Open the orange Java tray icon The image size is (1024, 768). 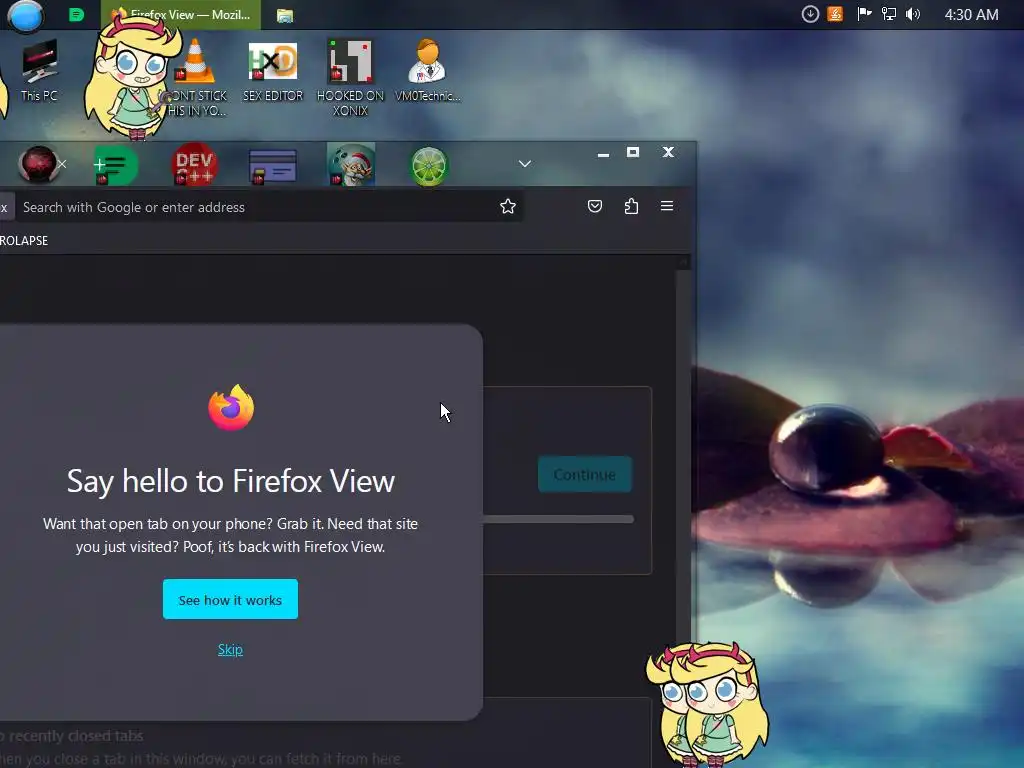pyautogui.click(x=835, y=14)
